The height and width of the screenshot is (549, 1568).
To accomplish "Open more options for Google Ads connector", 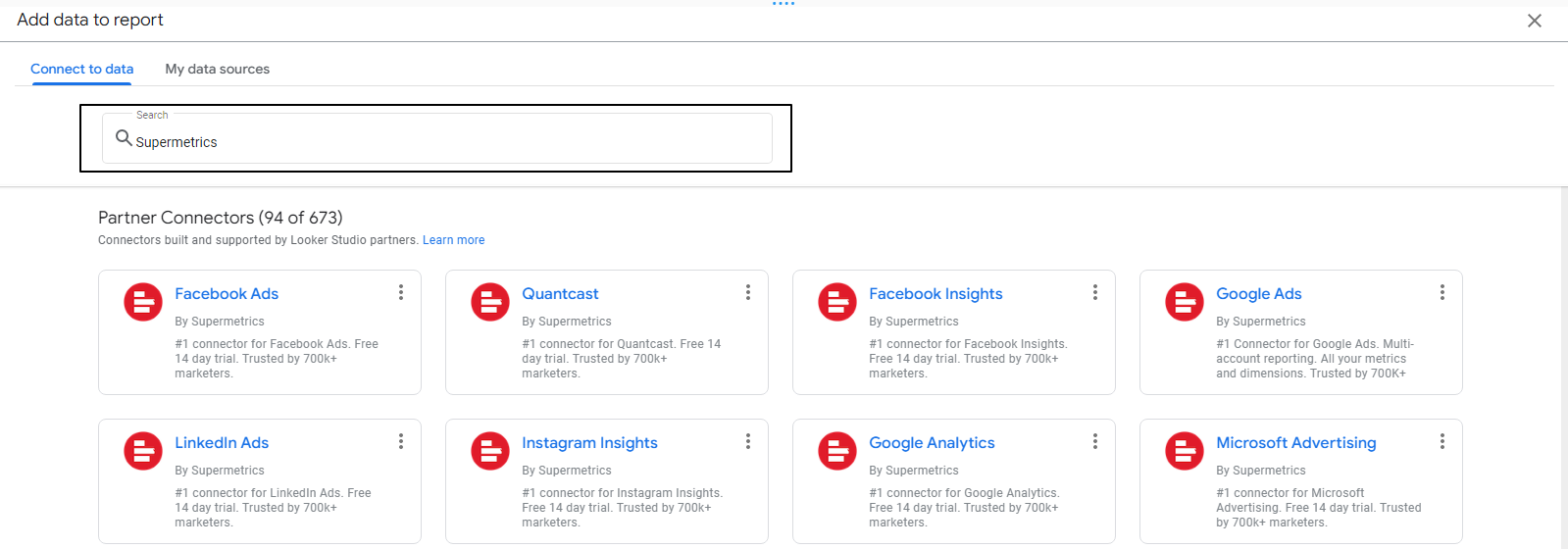I will coord(1442,292).
